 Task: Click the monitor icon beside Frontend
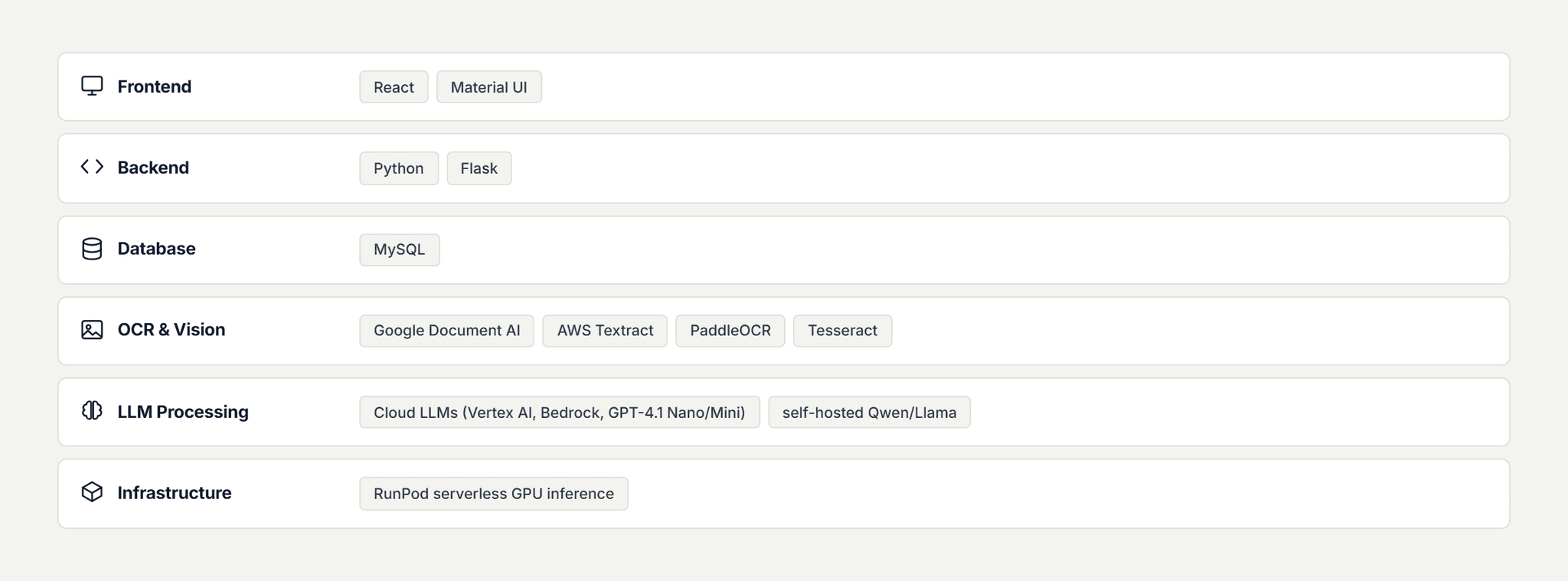coord(92,86)
